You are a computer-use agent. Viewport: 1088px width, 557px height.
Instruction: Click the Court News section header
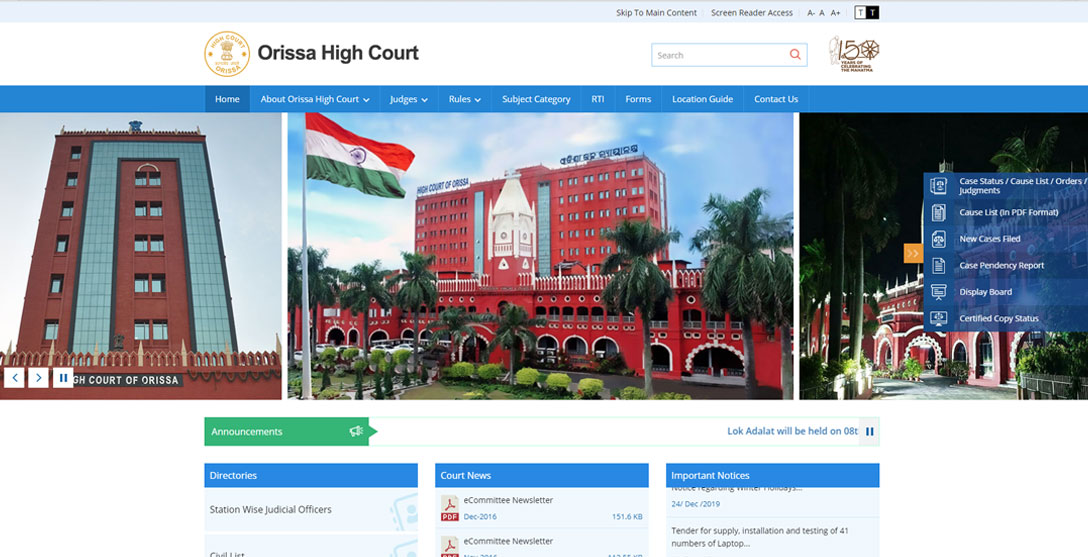point(542,475)
